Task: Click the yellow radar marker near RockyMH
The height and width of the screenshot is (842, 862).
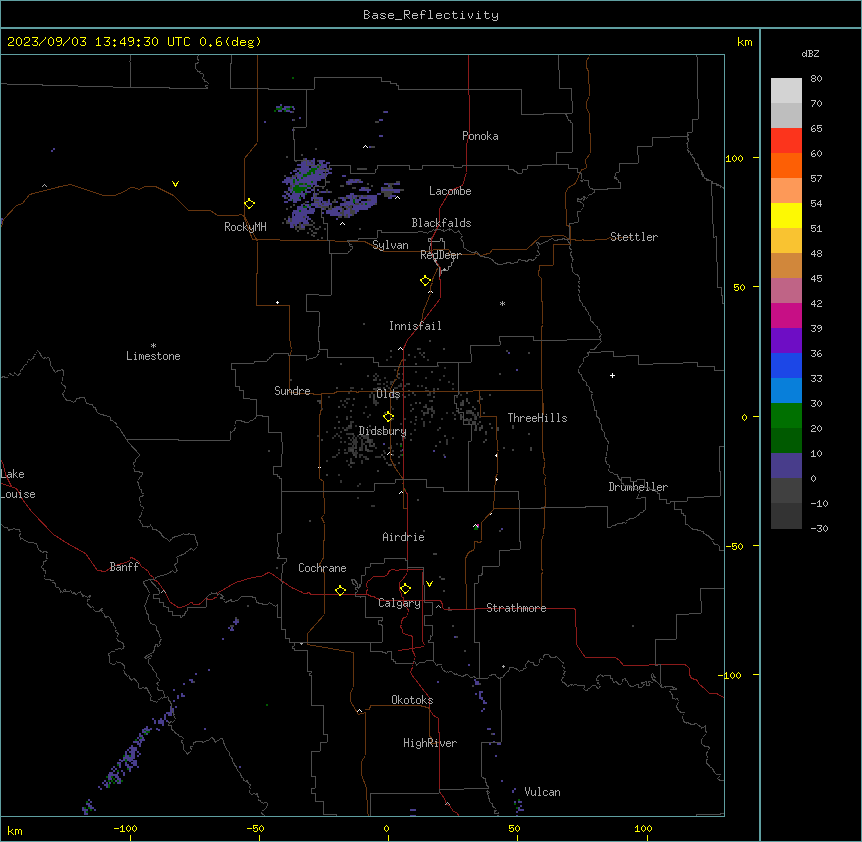Action: pos(250,204)
